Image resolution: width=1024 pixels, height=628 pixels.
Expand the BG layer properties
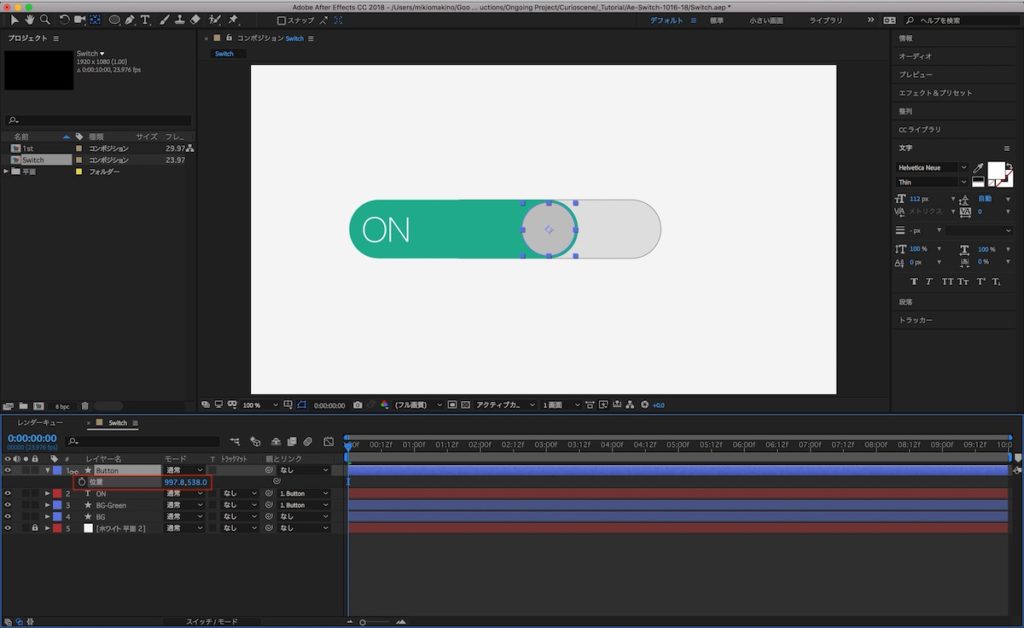(47, 517)
